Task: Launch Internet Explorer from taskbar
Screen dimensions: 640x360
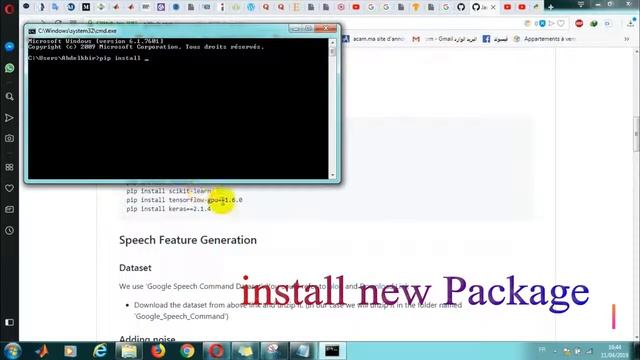Action: tap(100, 351)
